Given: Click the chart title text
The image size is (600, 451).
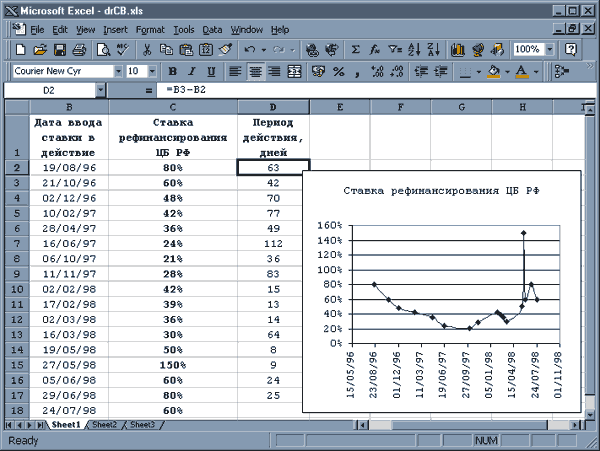Looking at the screenshot, I should tap(441, 190).
